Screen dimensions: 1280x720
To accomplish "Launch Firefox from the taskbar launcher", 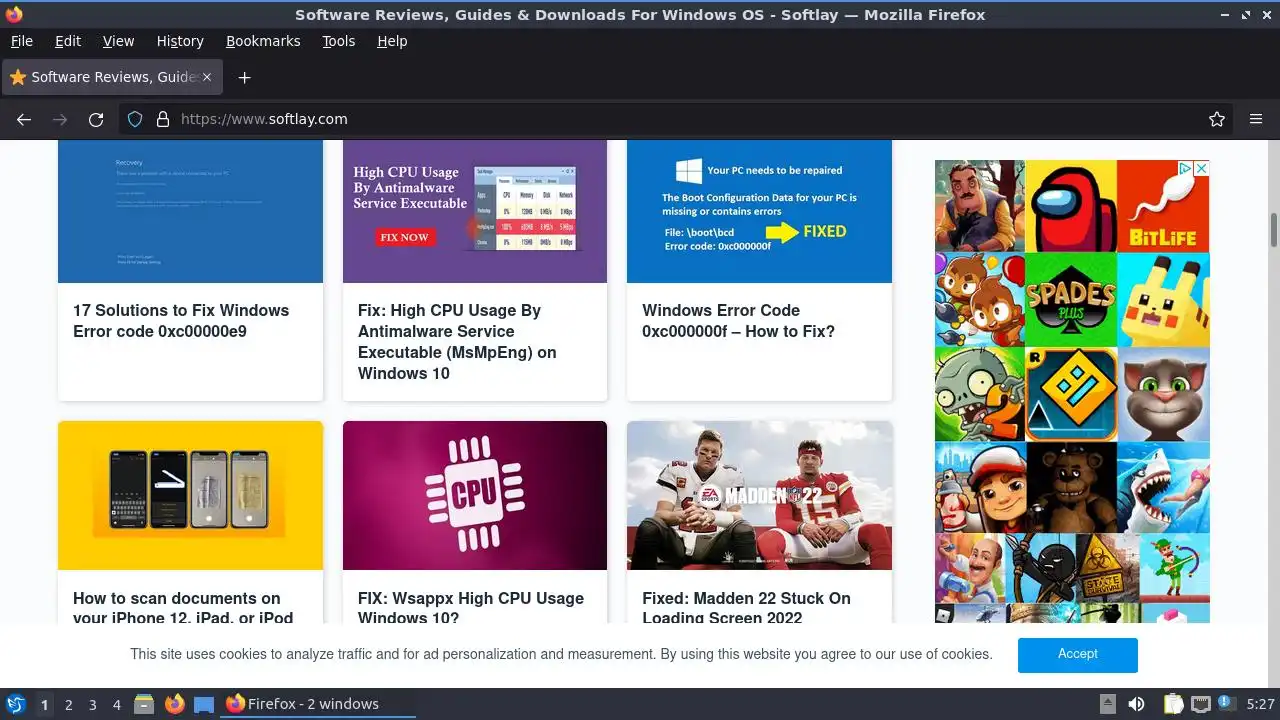I will 174,704.
